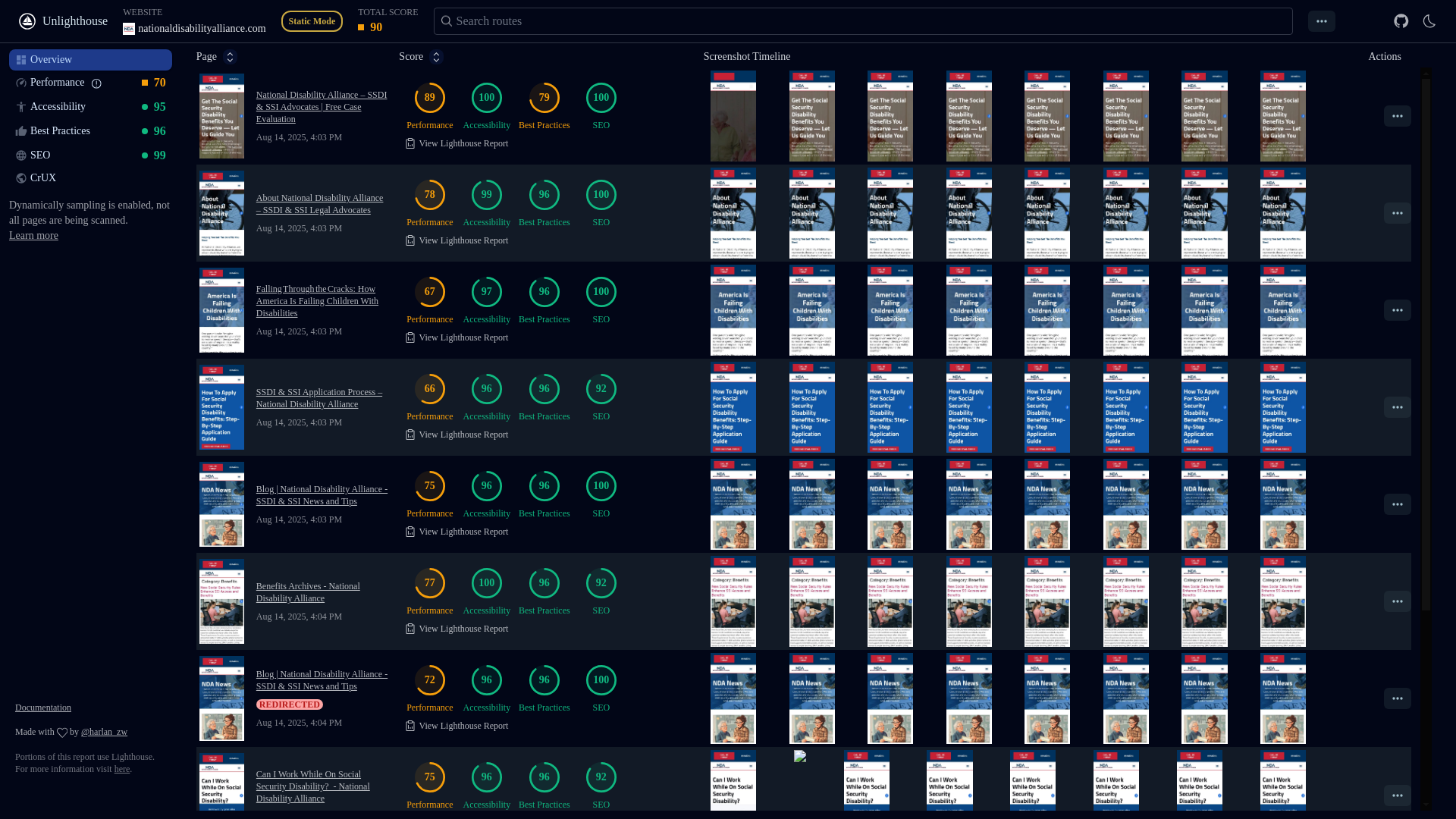Open the About National Disability Alliance page link
Image resolution: width=1456 pixels, height=819 pixels.
319,204
